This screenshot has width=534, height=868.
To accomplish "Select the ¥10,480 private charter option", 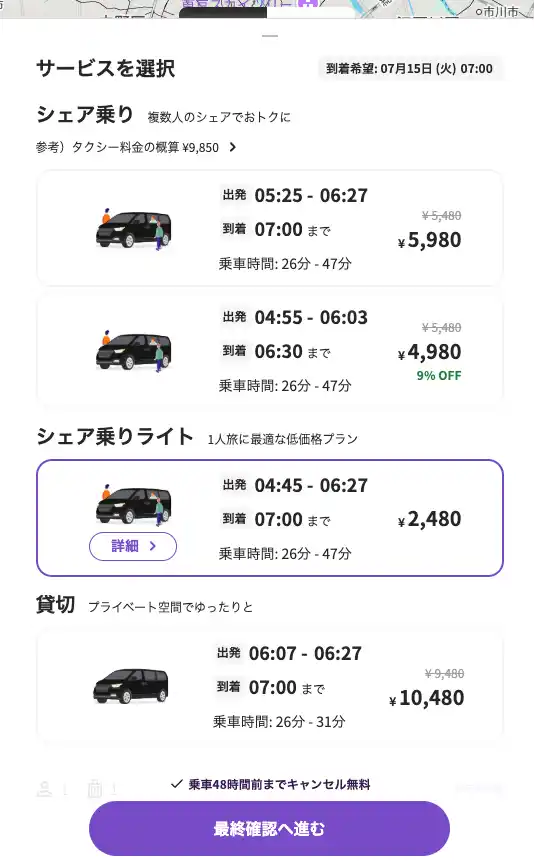I will pos(269,686).
